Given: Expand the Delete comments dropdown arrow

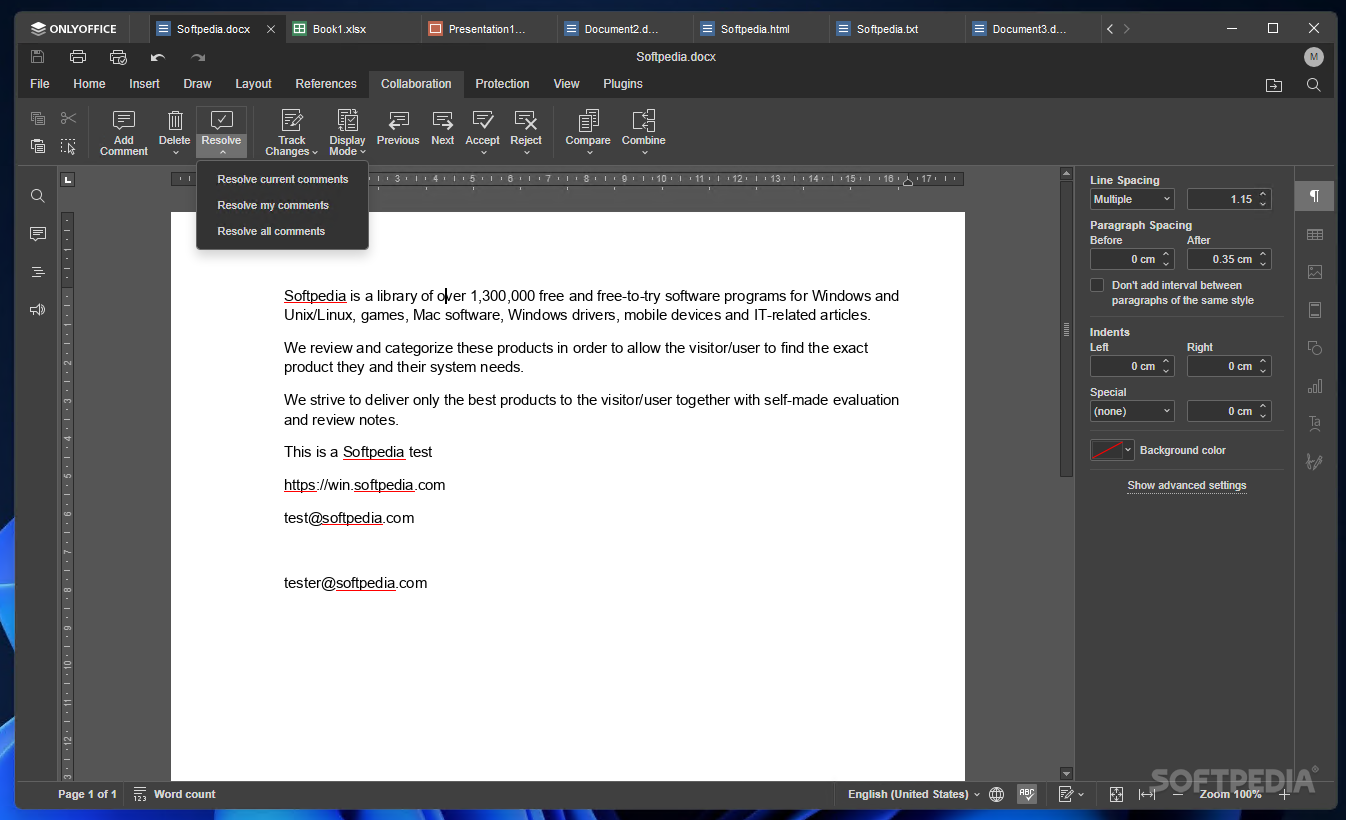Looking at the screenshot, I should [175, 153].
